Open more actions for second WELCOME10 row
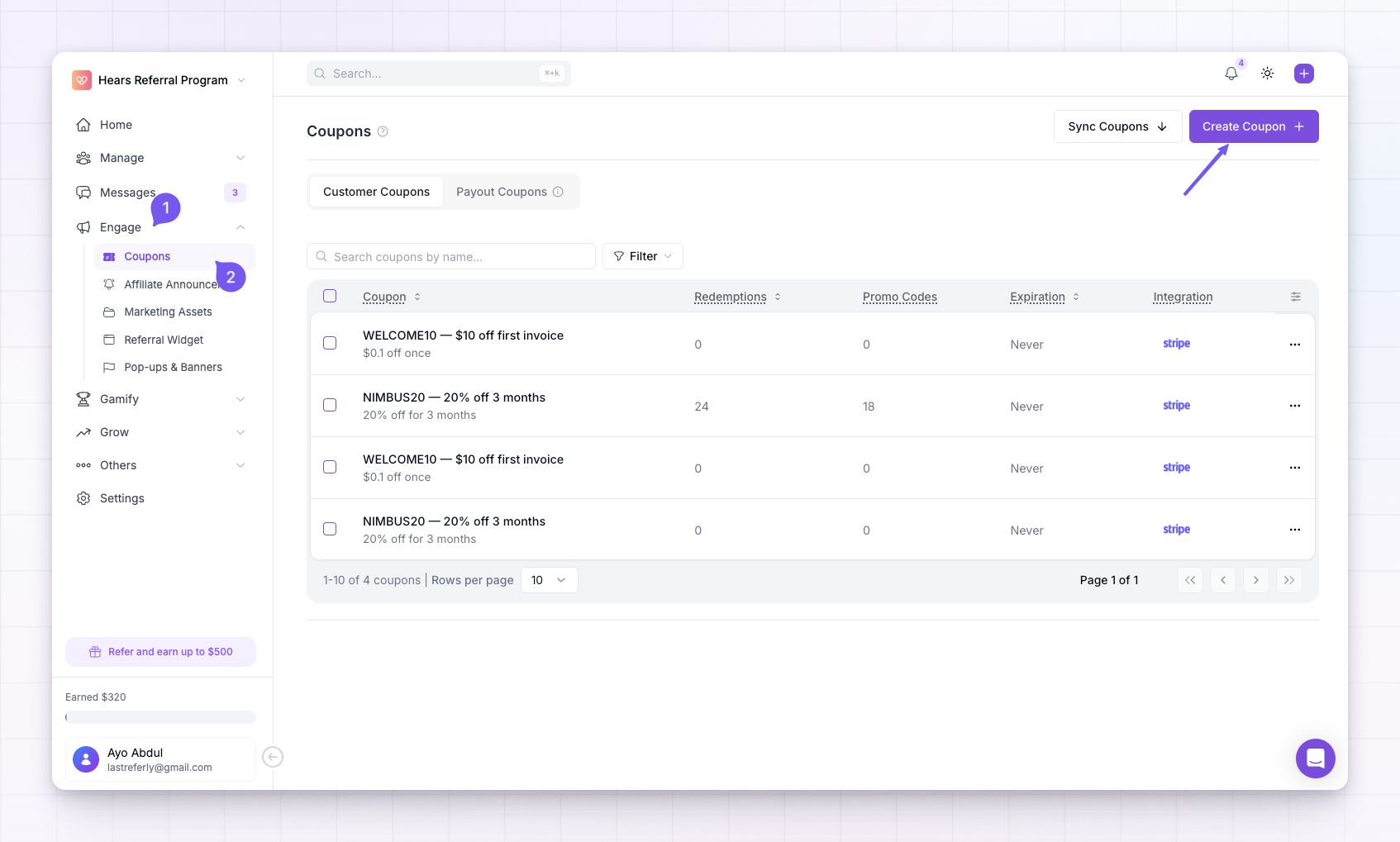 coord(1295,468)
